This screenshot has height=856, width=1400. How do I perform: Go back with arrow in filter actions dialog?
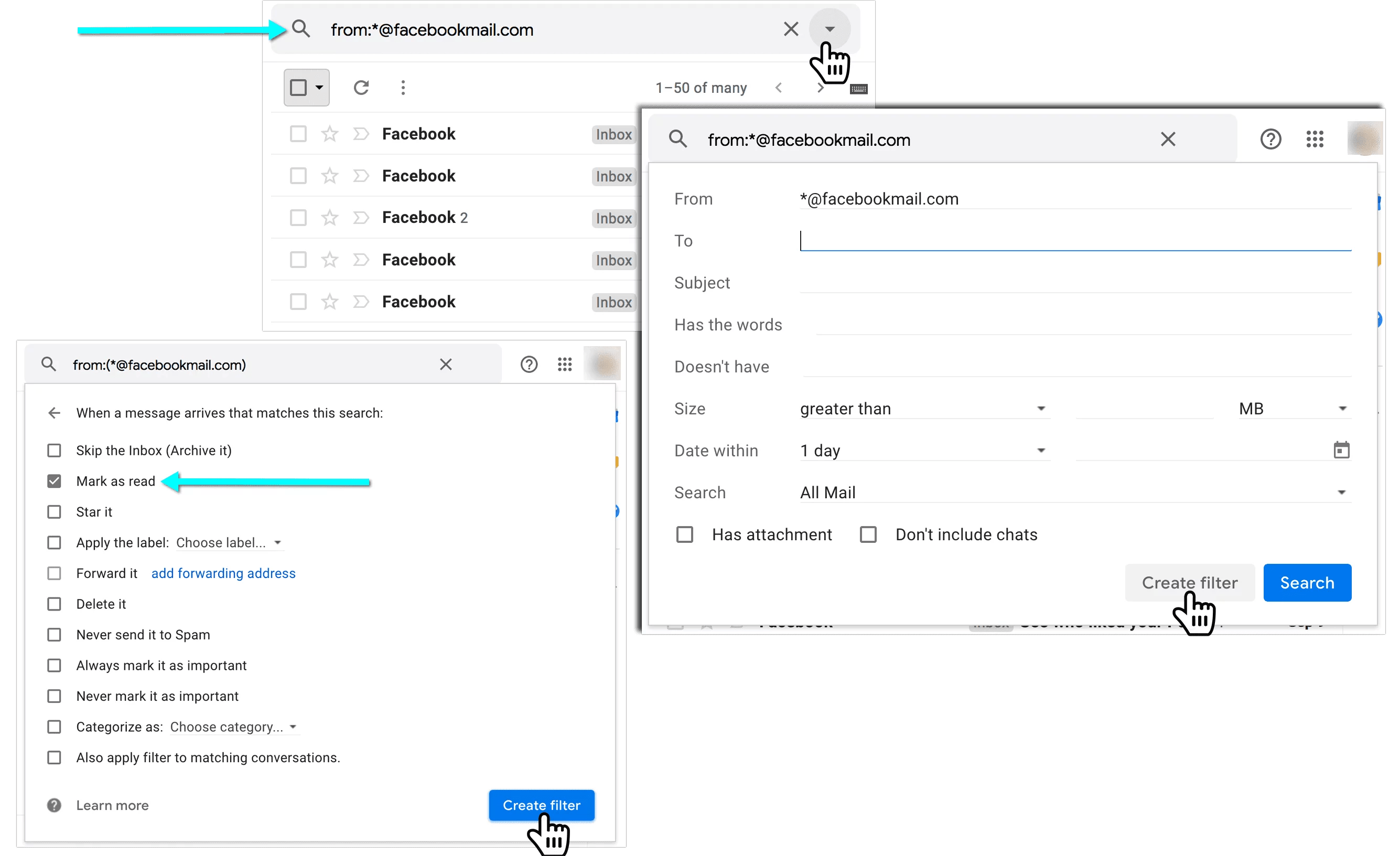point(54,413)
